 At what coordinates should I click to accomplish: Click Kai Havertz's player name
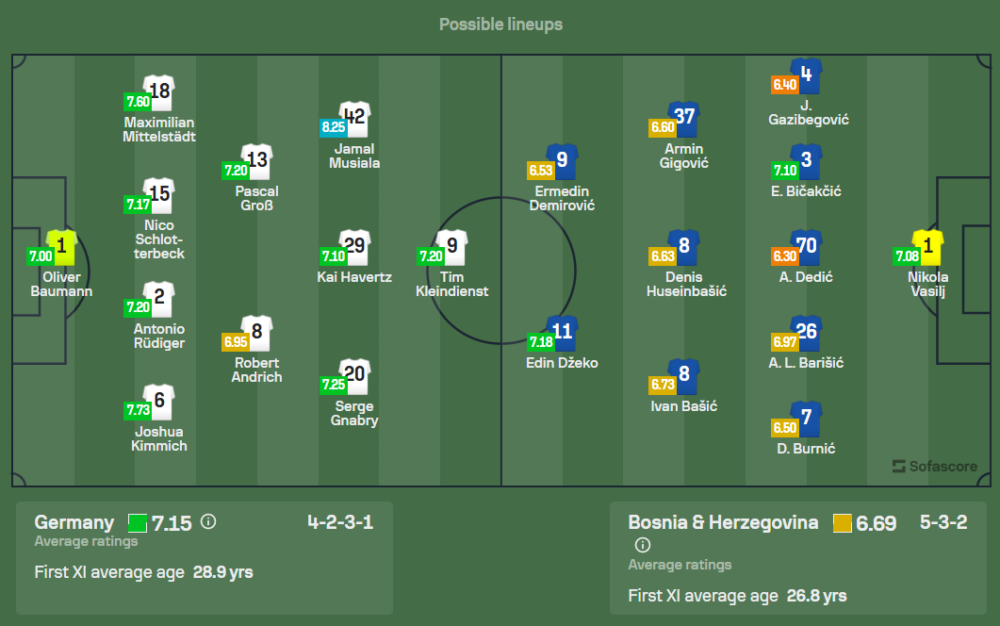click(354, 277)
